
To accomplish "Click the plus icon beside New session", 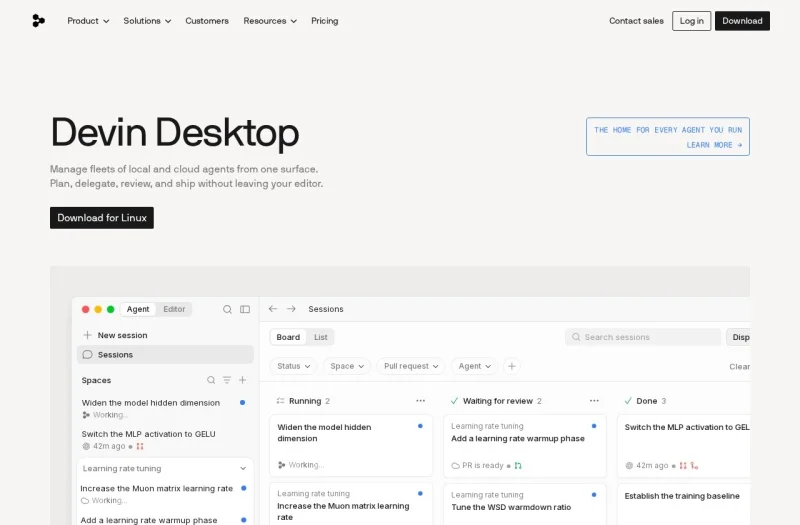I will 87,335.
